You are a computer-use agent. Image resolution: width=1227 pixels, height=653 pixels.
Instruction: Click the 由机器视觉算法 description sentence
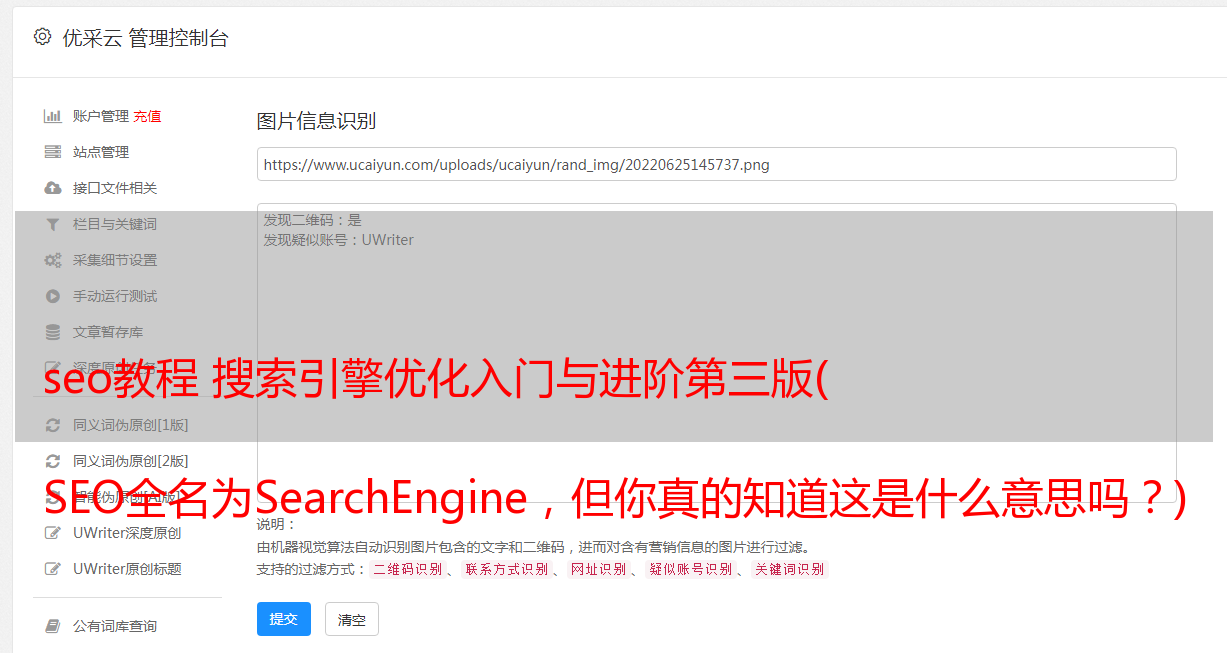pos(533,547)
